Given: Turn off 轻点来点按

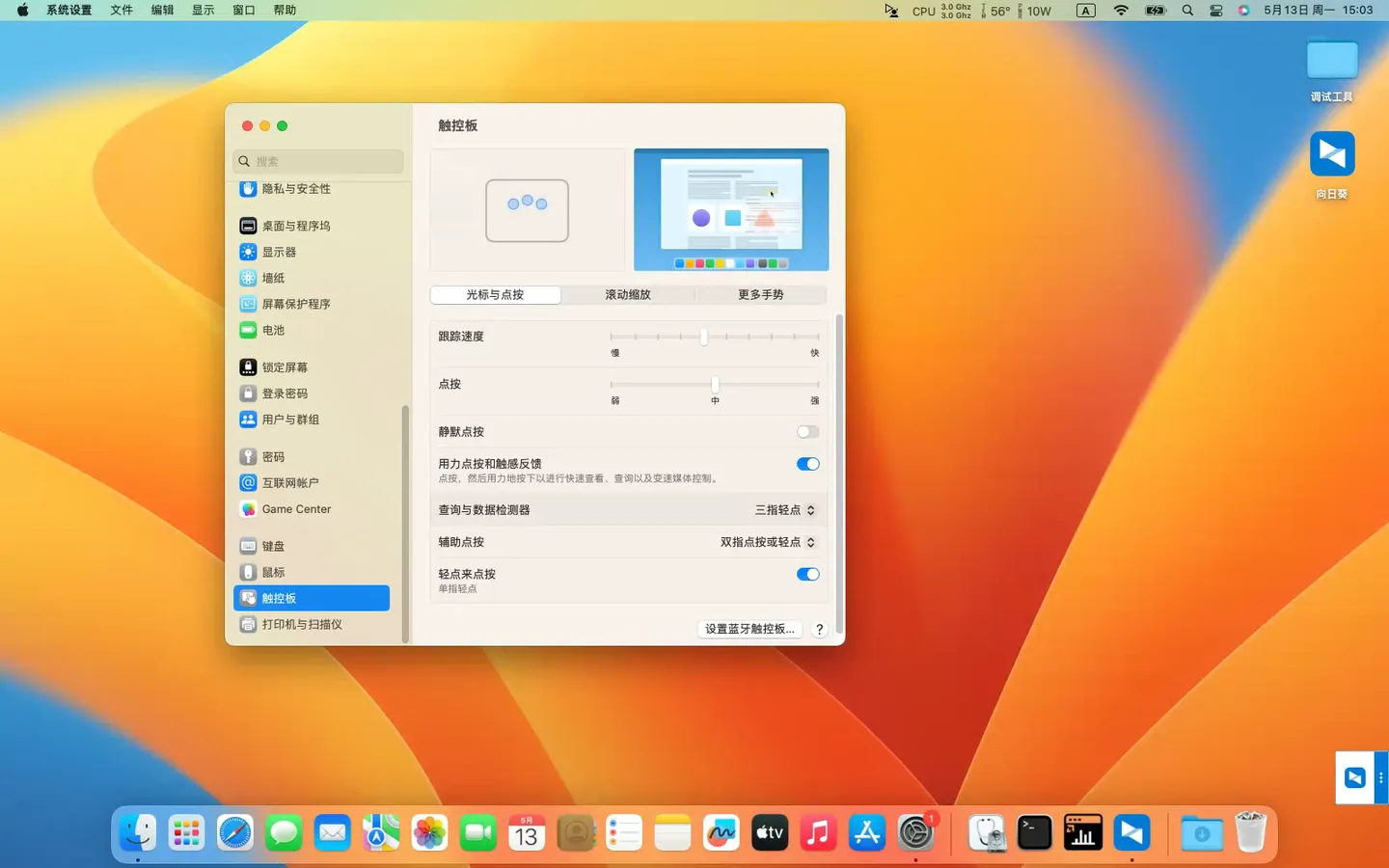Looking at the screenshot, I should pos(807,574).
